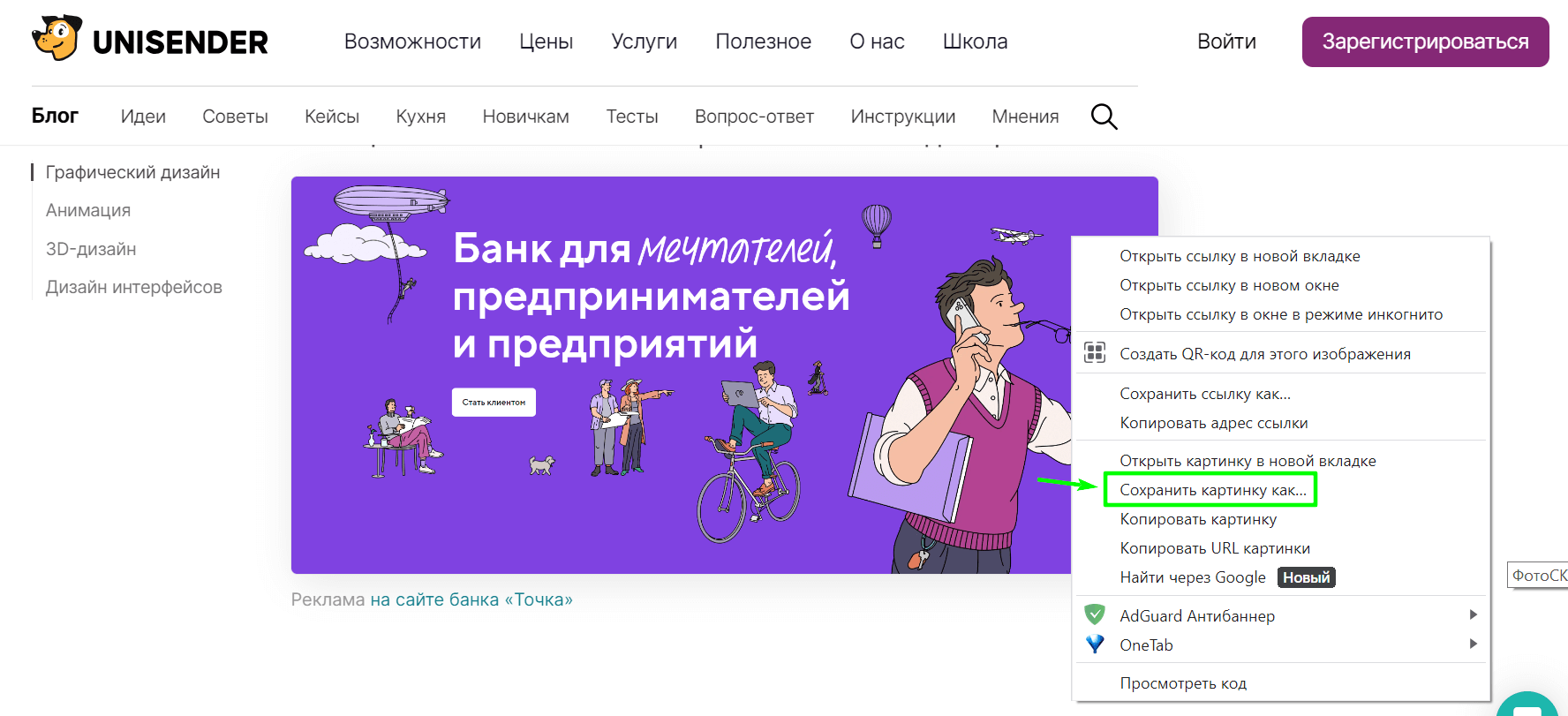This screenshot has width=1568, height=716.
Task: Follow the на сайте банка «Точка» link
Action: [471, 599]
